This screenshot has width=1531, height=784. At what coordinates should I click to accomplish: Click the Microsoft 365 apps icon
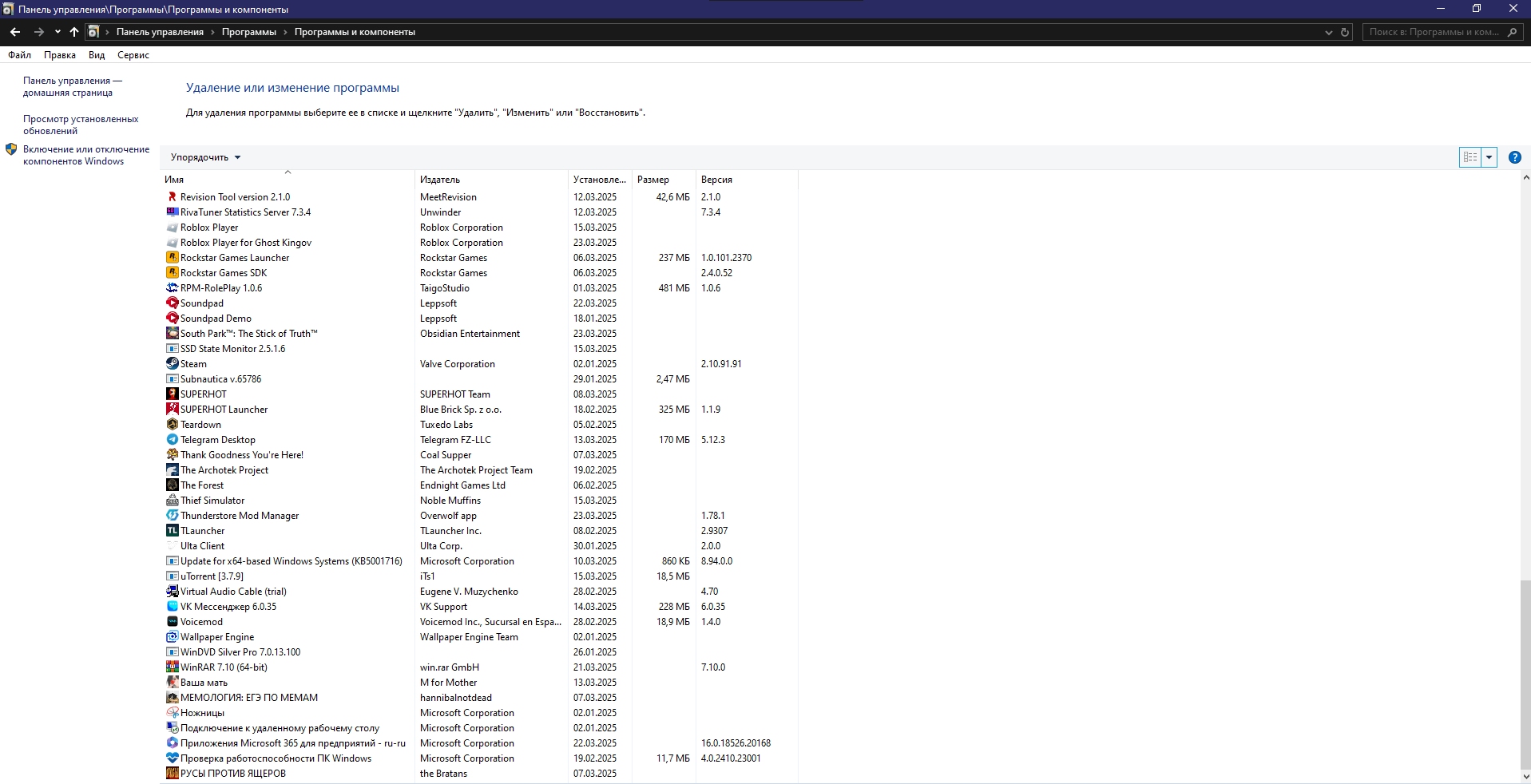point(172,742)
